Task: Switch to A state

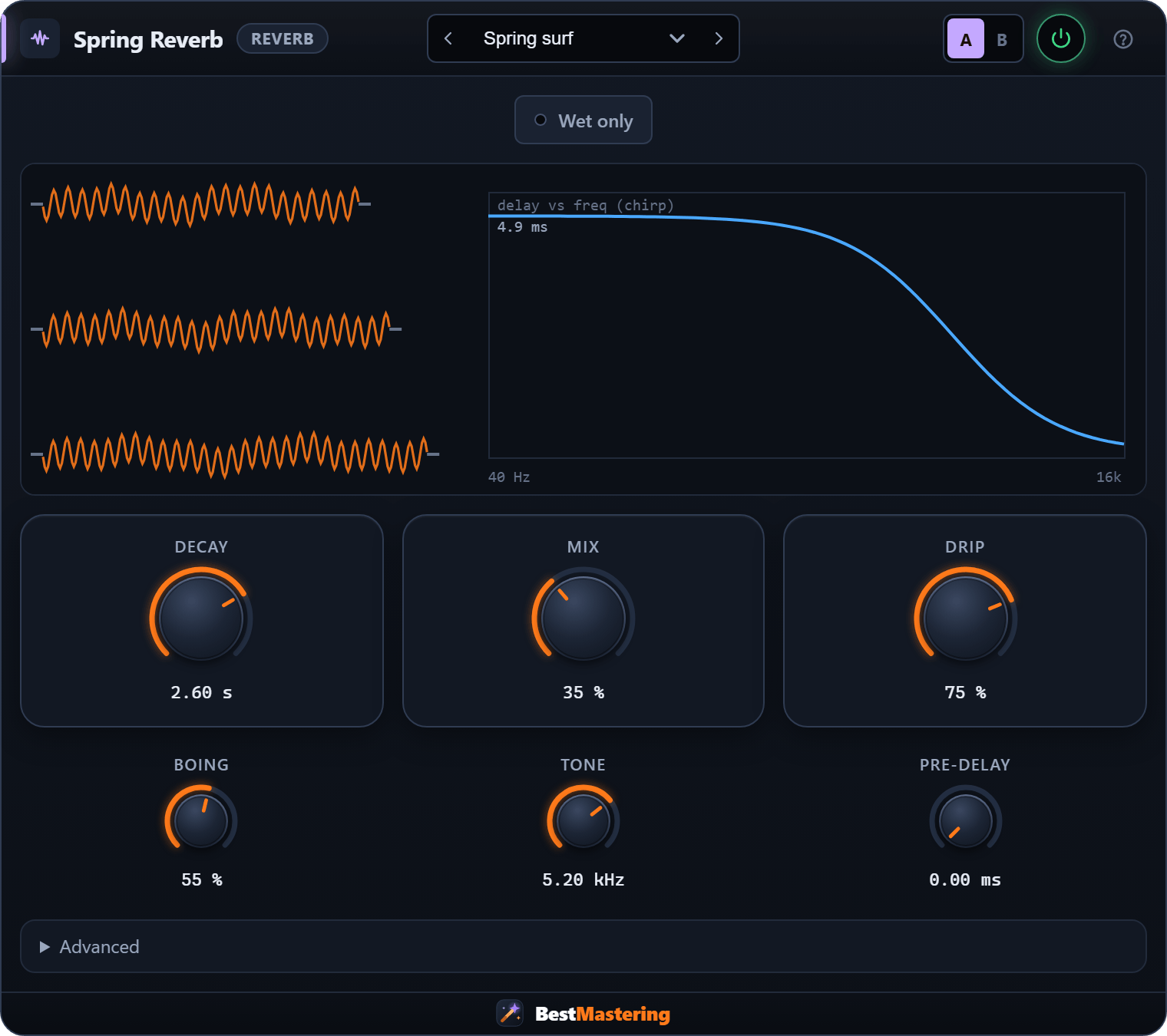Action: (x=966, y=39)
